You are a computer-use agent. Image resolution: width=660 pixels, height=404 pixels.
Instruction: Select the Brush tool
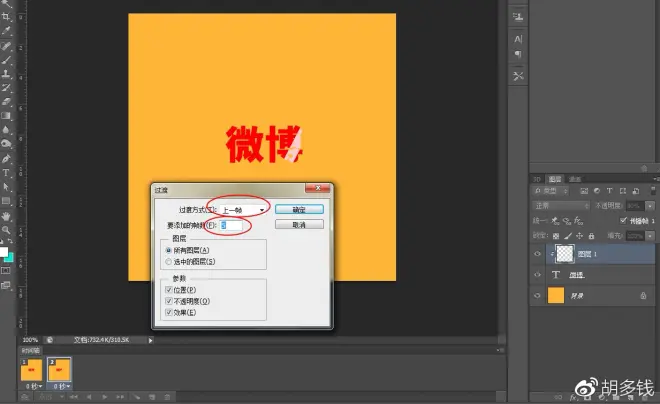pos(6,60)
